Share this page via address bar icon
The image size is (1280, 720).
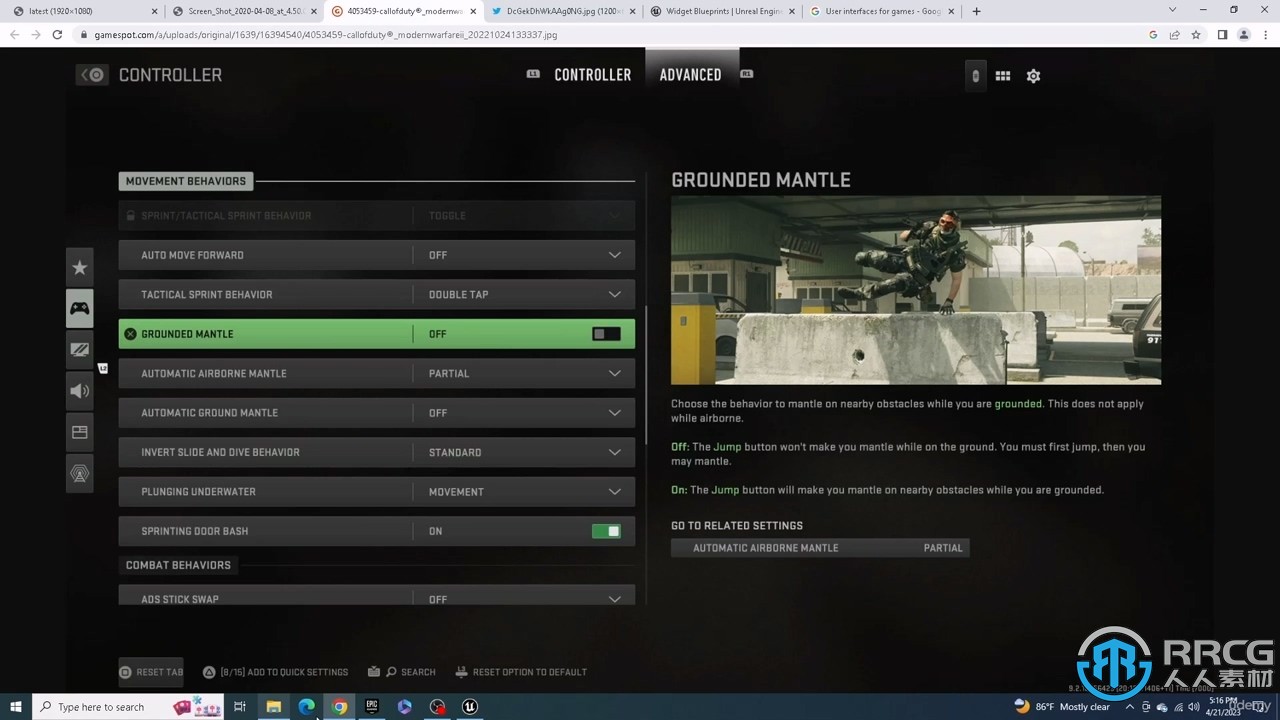pyautogui.click(x=1174, y=34)
